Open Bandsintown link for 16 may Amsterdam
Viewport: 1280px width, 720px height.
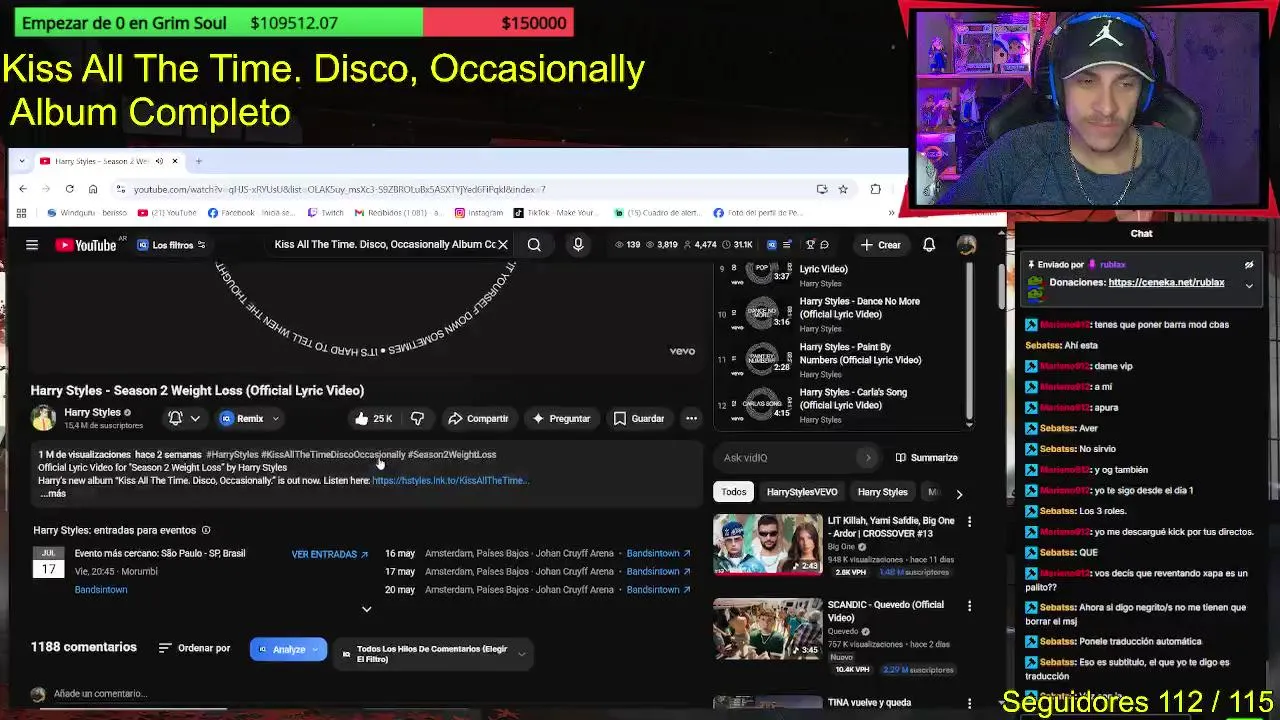tap(658, 553)
